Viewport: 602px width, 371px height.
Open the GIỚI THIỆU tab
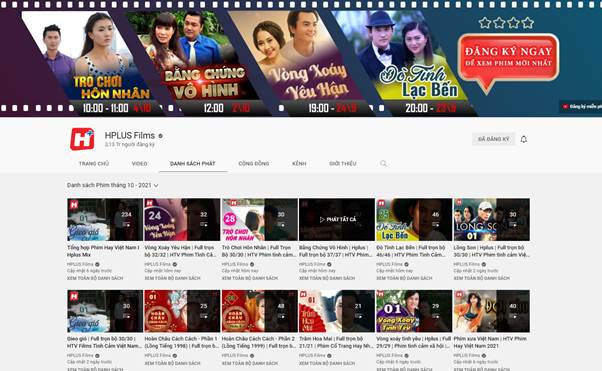point(342,164)
